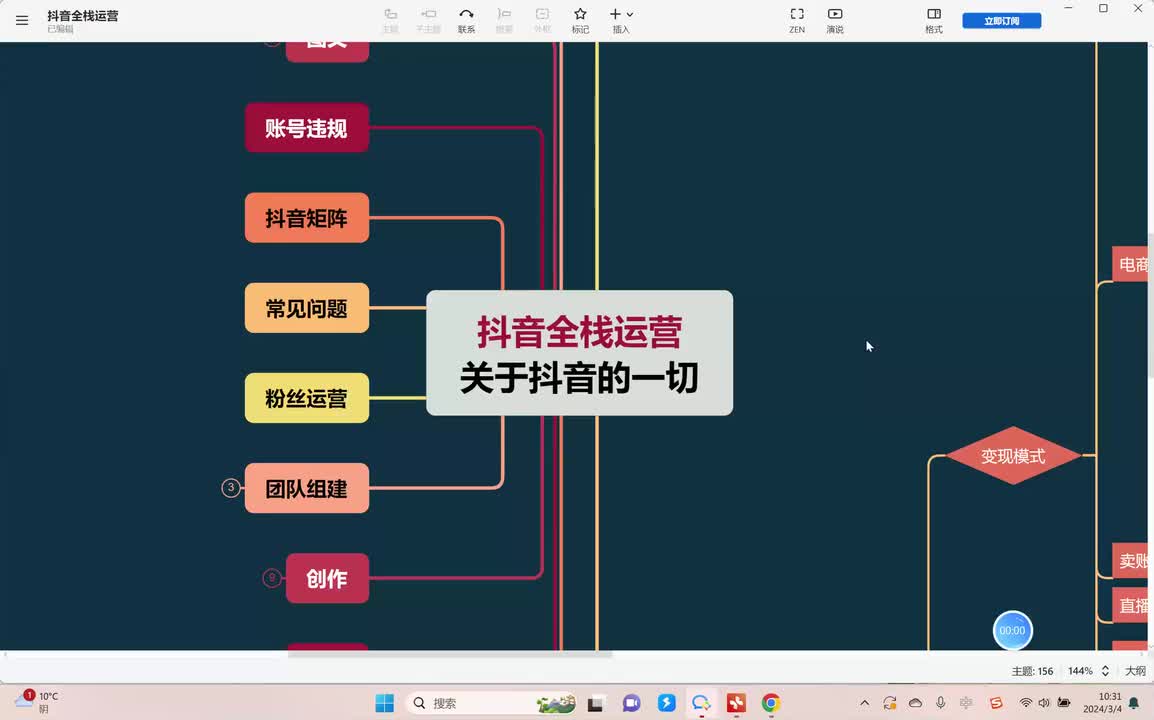This screenshot has width=1154, height=720.
Task: Select the 变现模式 diamond node
Action: (x=1013, y=456)
